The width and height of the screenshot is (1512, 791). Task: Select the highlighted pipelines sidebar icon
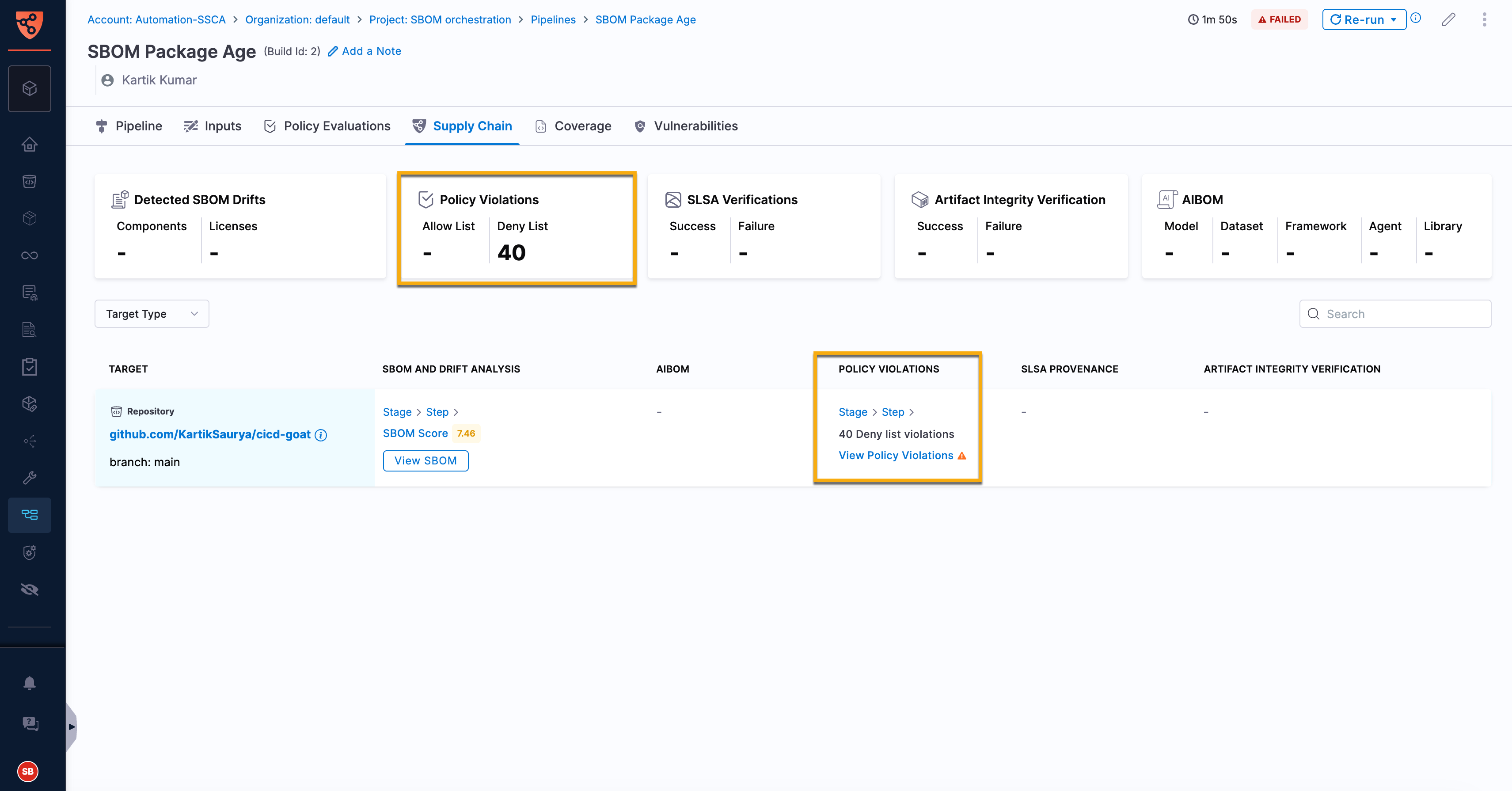pyautogui.click(x=29, y=515)
